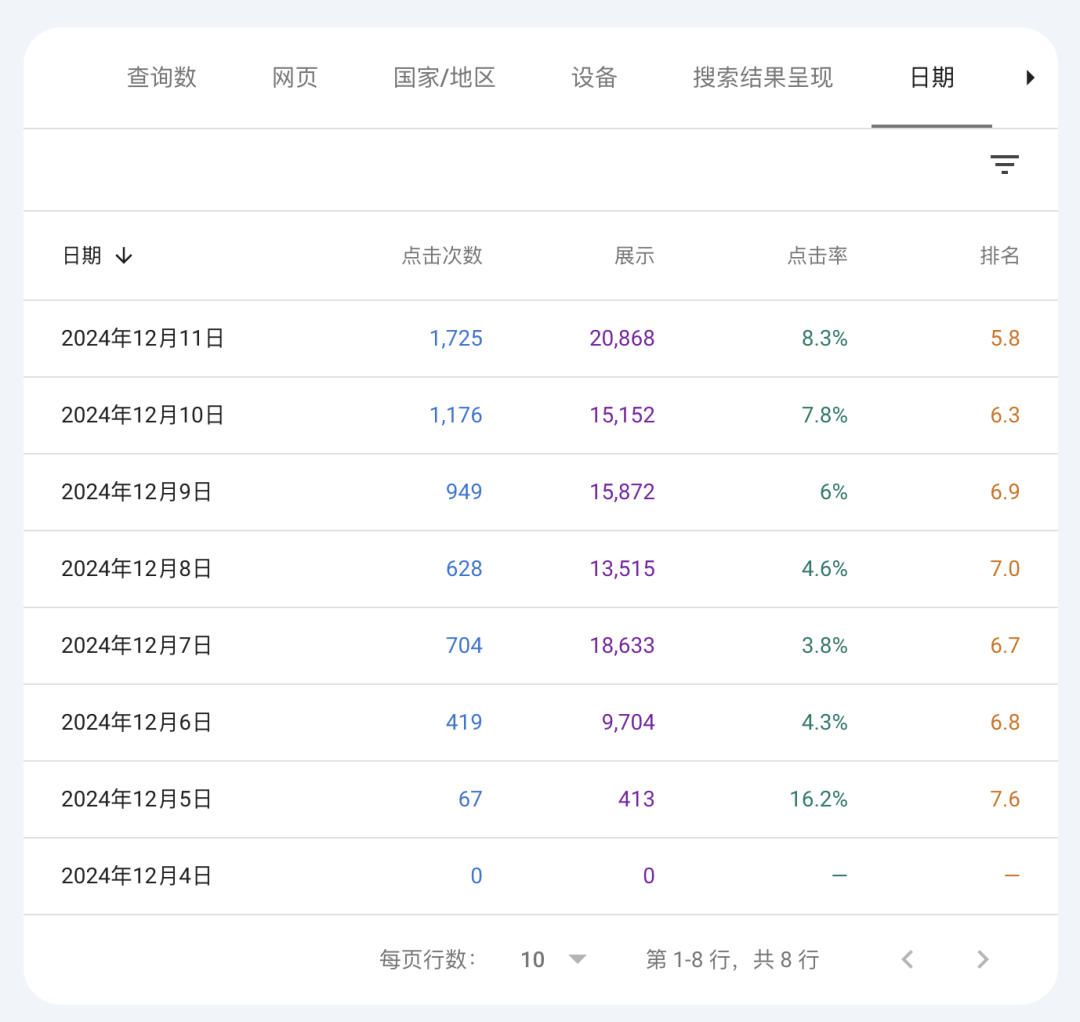Viewport: 1080px width, 1022px height.
Task: Click the ranking value 5.8
Action: (x=1005, y=338)
